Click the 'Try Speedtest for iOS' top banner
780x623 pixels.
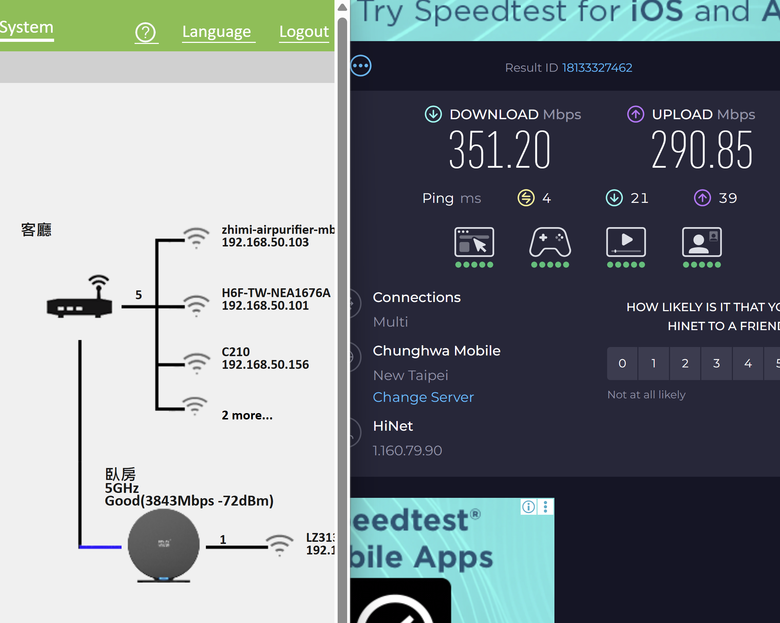click(565, 20)
